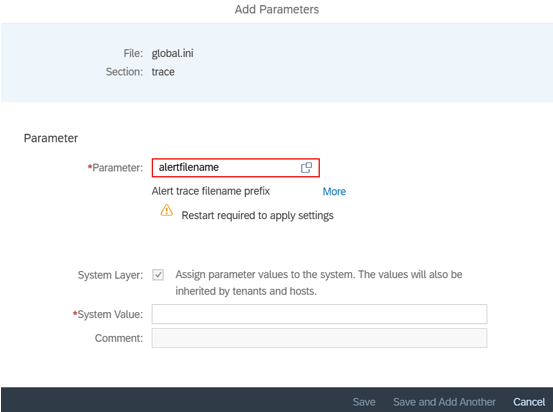Click the 'Assign parameter values' description text

click(319, 283)
